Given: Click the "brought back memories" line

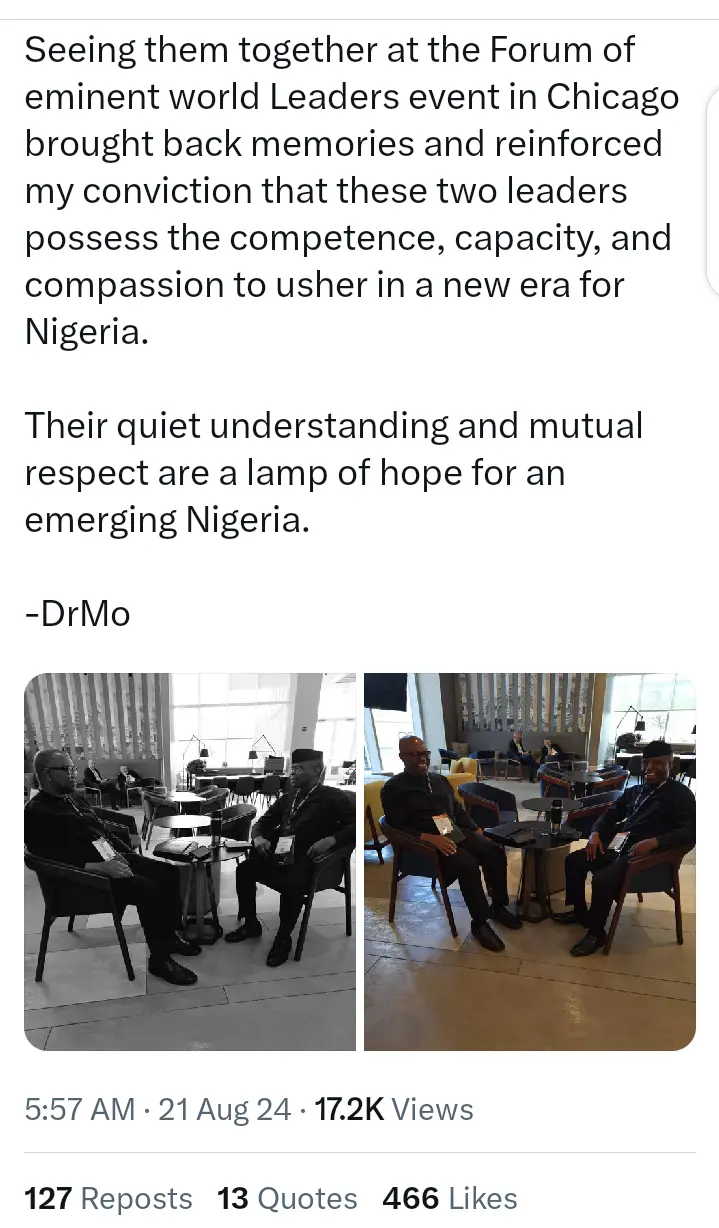Looking at the screenshot, I should click(343, 144).
